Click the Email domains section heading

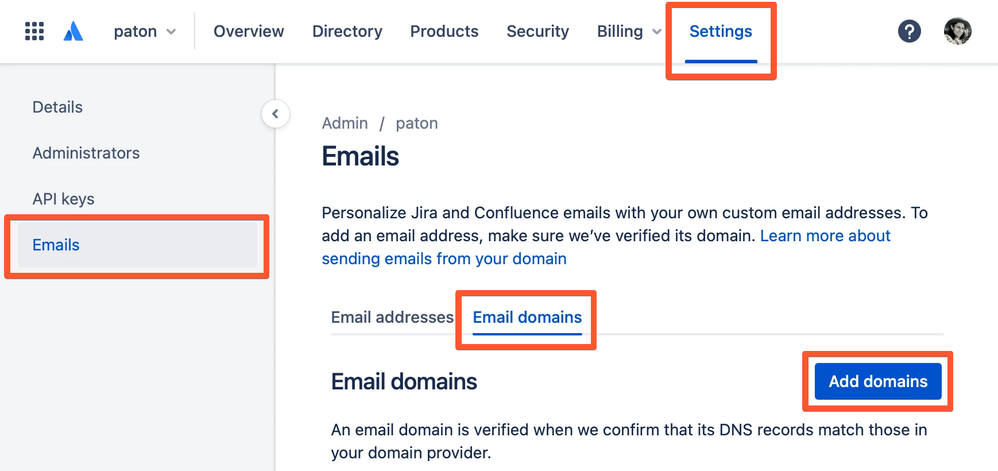click(x=404, y=381)
